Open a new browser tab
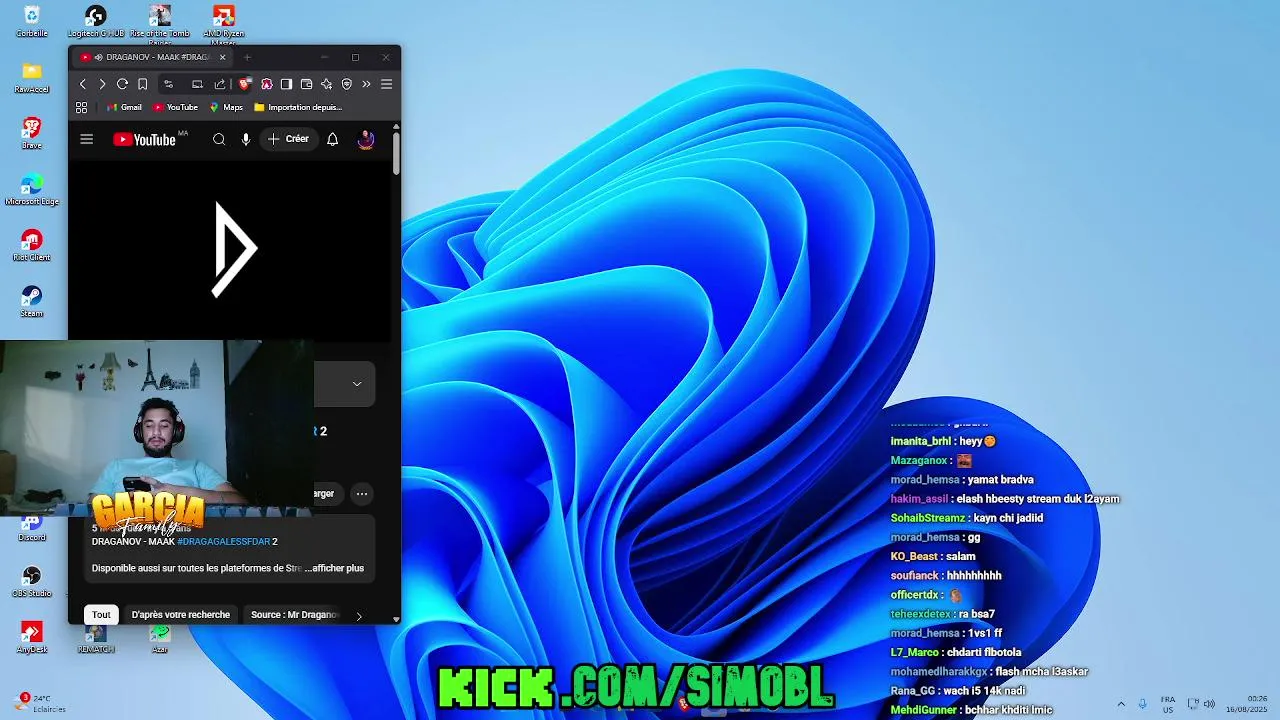This screenshot has width=1280, height=720. [247, 57]
